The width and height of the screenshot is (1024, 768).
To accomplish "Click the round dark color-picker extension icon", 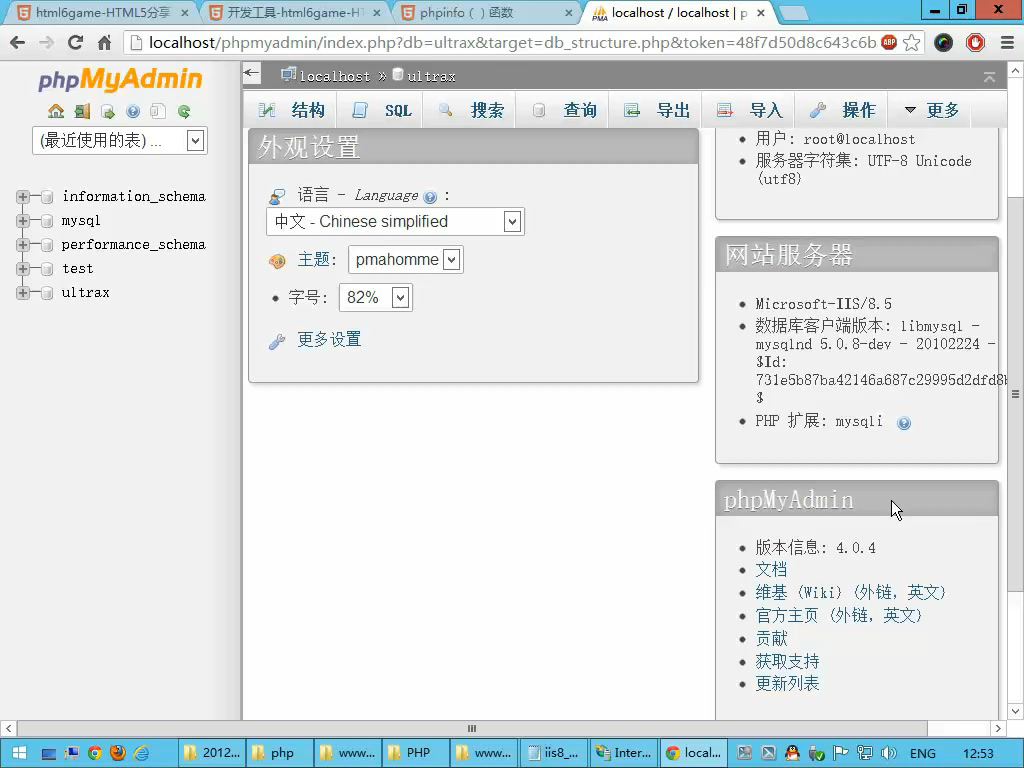I will [x=944, y=43].
